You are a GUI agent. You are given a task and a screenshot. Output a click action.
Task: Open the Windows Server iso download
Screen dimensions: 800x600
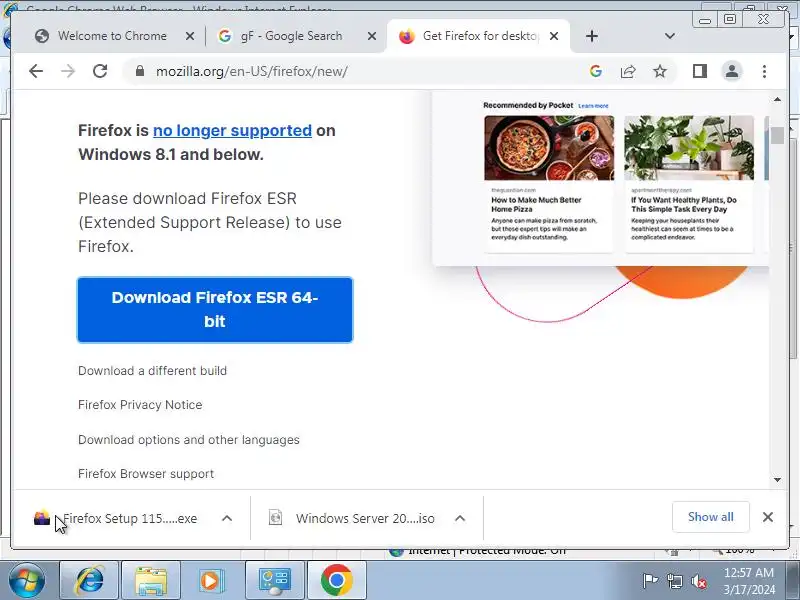[x=352, y=518]
